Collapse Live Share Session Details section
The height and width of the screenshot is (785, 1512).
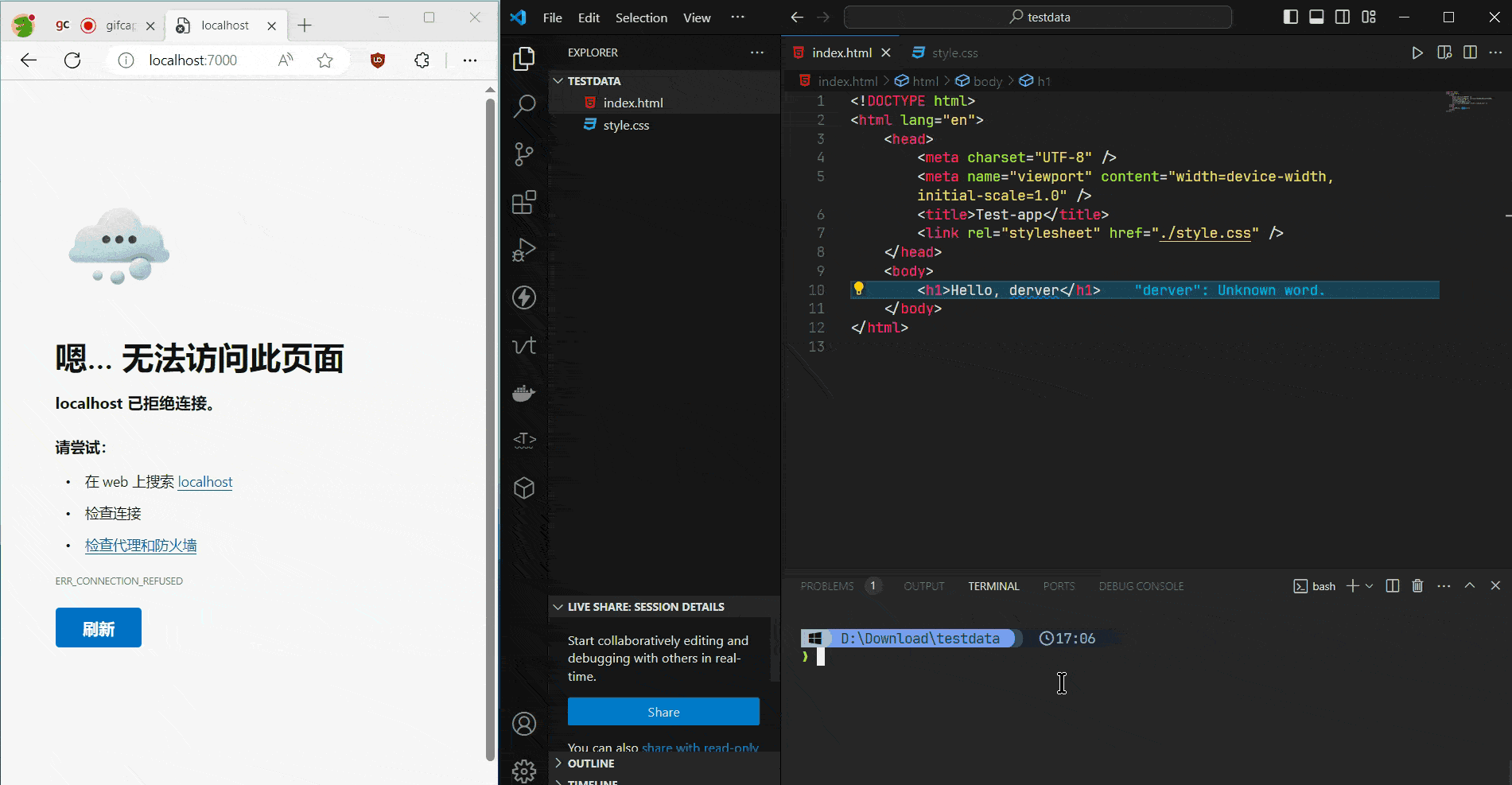click(x=664, y=607)
